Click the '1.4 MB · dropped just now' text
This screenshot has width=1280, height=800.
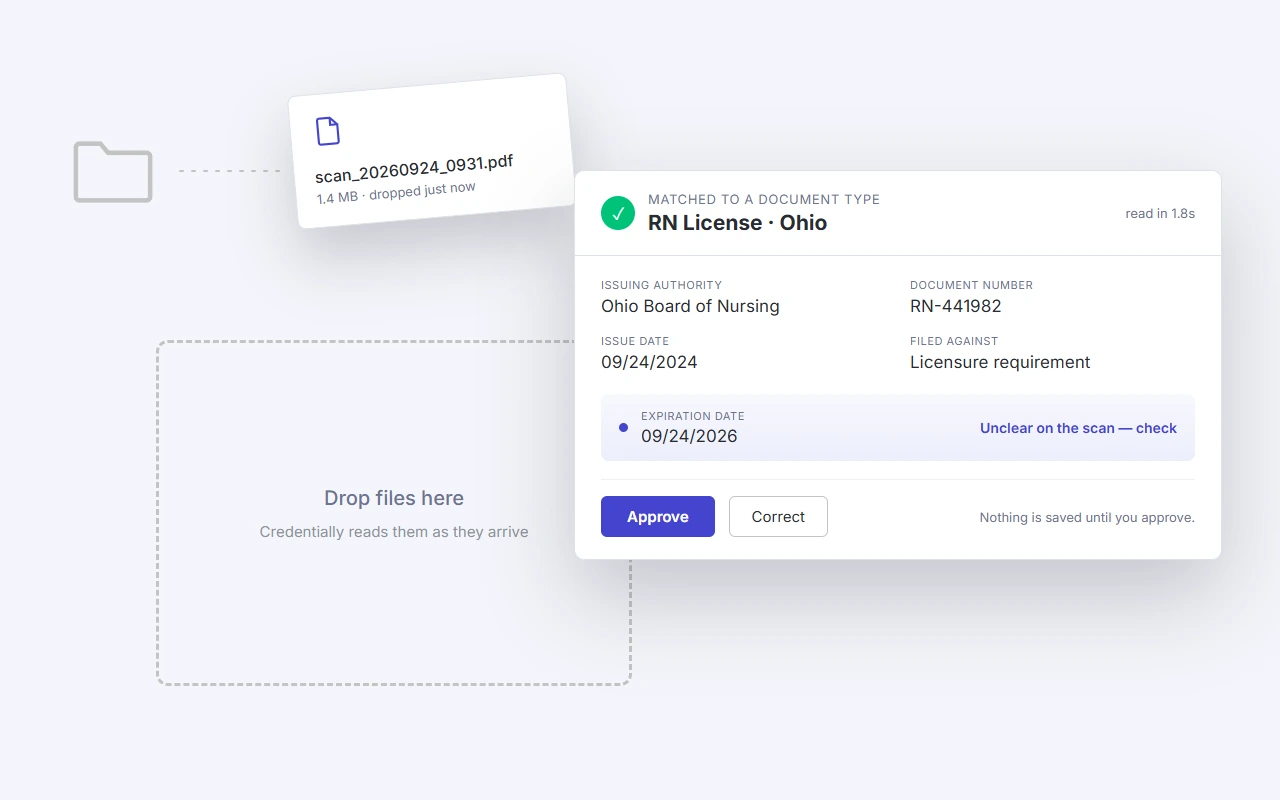coord(396,193)
